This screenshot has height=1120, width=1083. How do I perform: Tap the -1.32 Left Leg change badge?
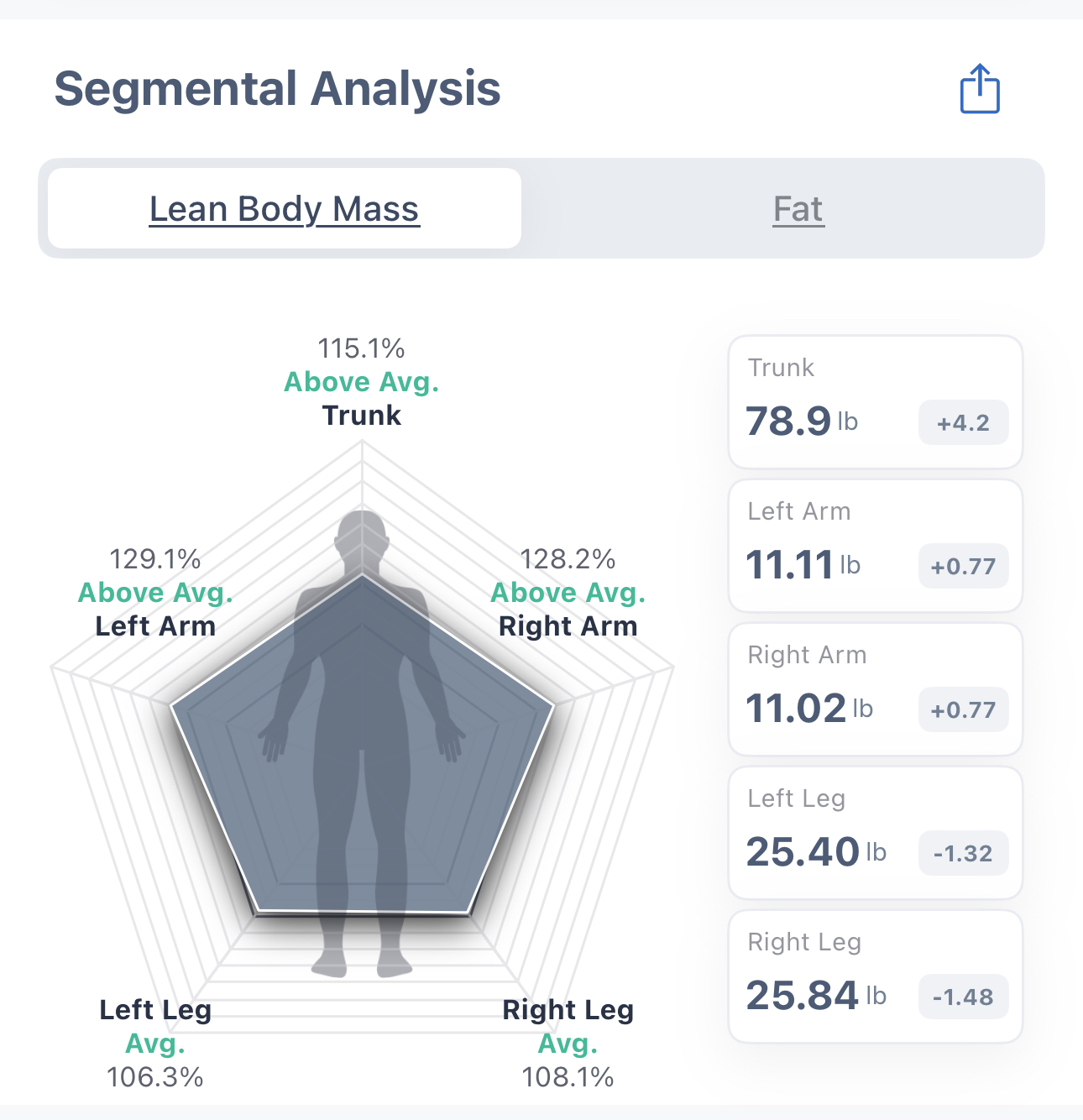(x=963, y=854)
